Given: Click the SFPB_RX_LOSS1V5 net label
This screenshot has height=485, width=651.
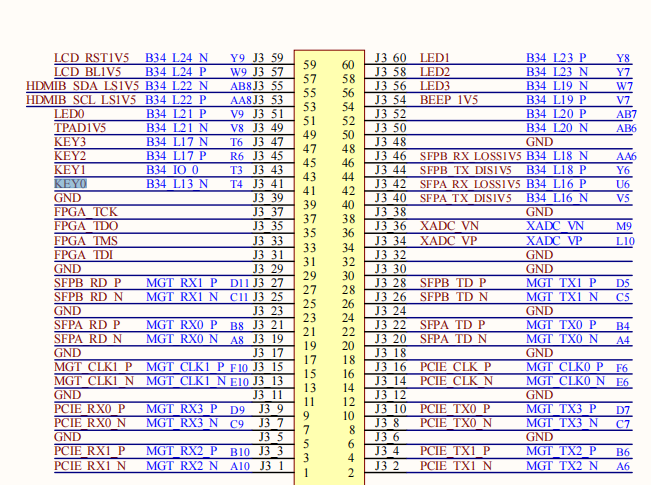Looking at the screenshot, I should click(x=470, y=156).
